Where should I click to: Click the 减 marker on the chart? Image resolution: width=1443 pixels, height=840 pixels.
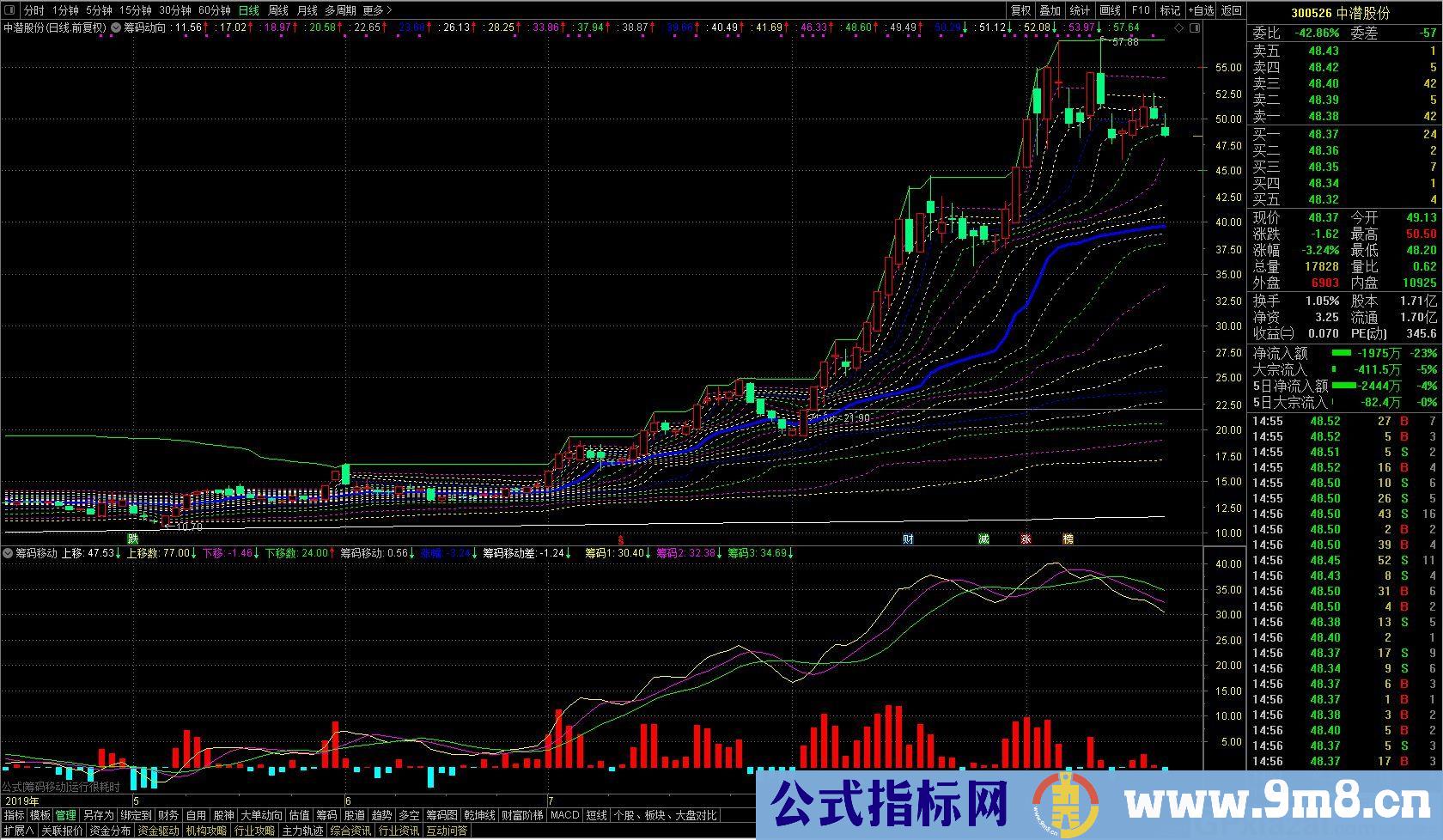click(983, 539)
